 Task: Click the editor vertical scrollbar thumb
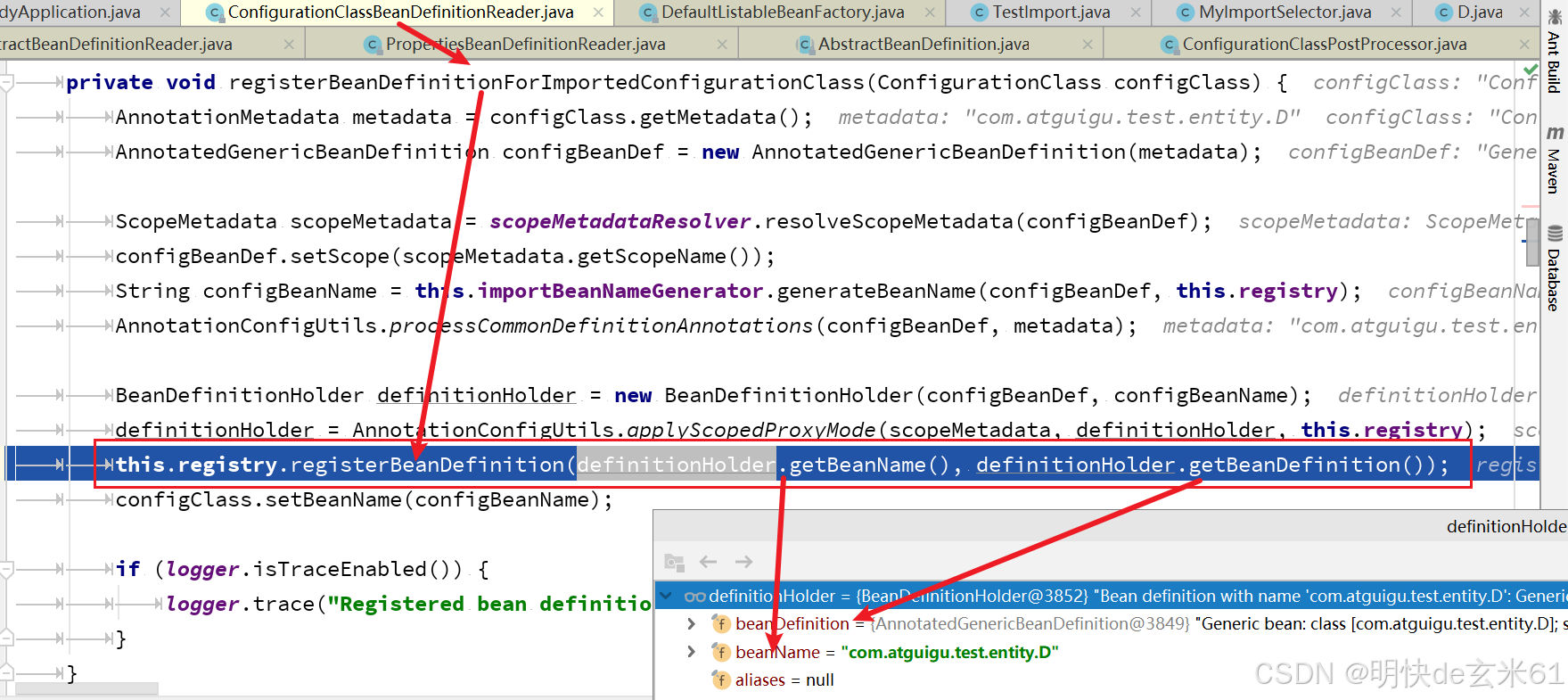1532,242
